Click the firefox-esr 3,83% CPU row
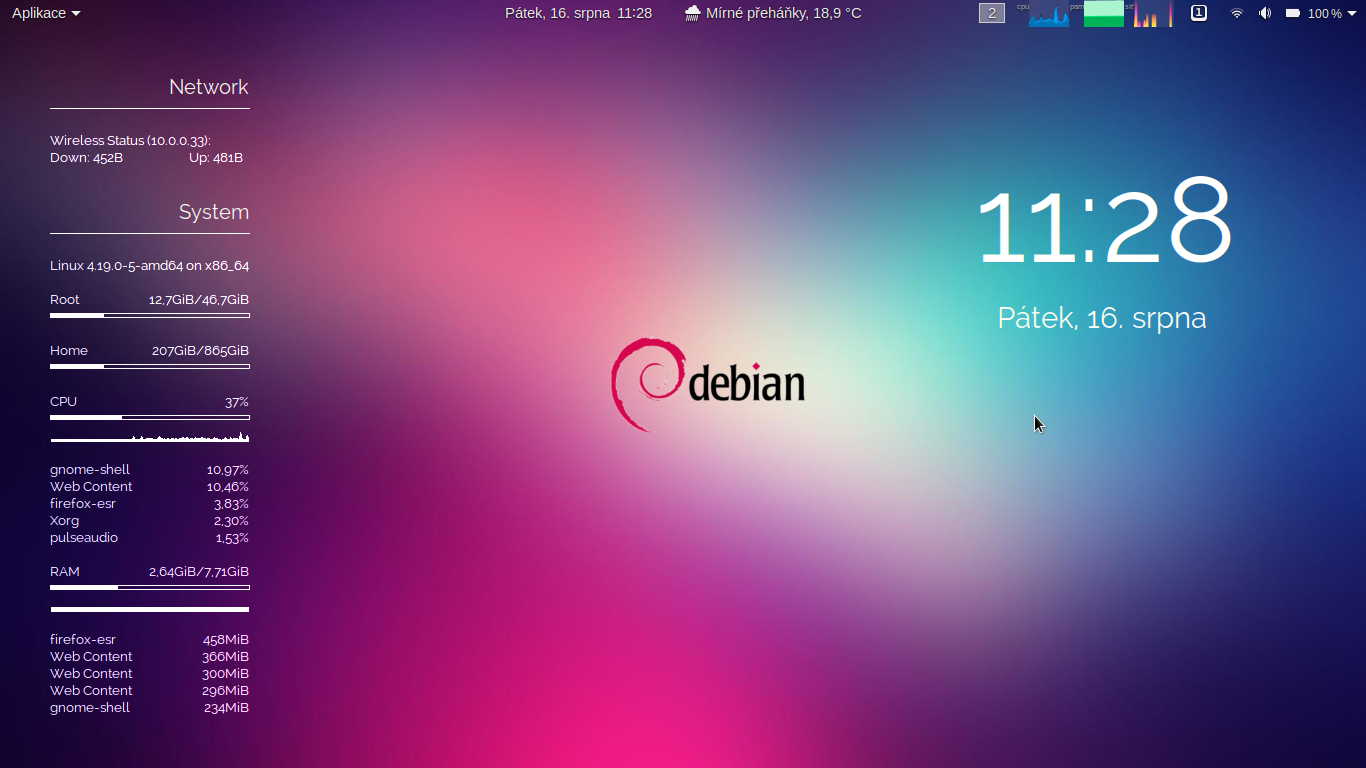Viewport: 1366px width, 768px height. click(150, 504)
